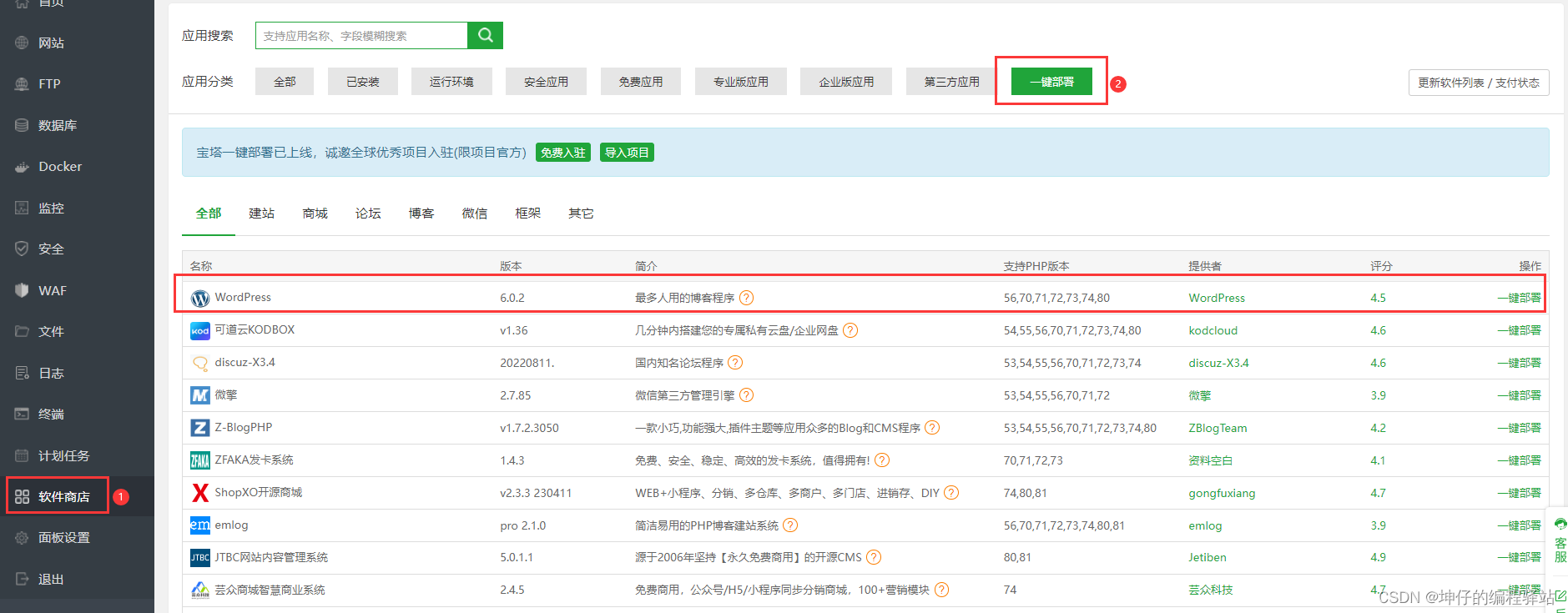1568x613 pixels.
Task: Click the ZFAKA发卡系统 app icon
Action: click(x=200, y=460)
